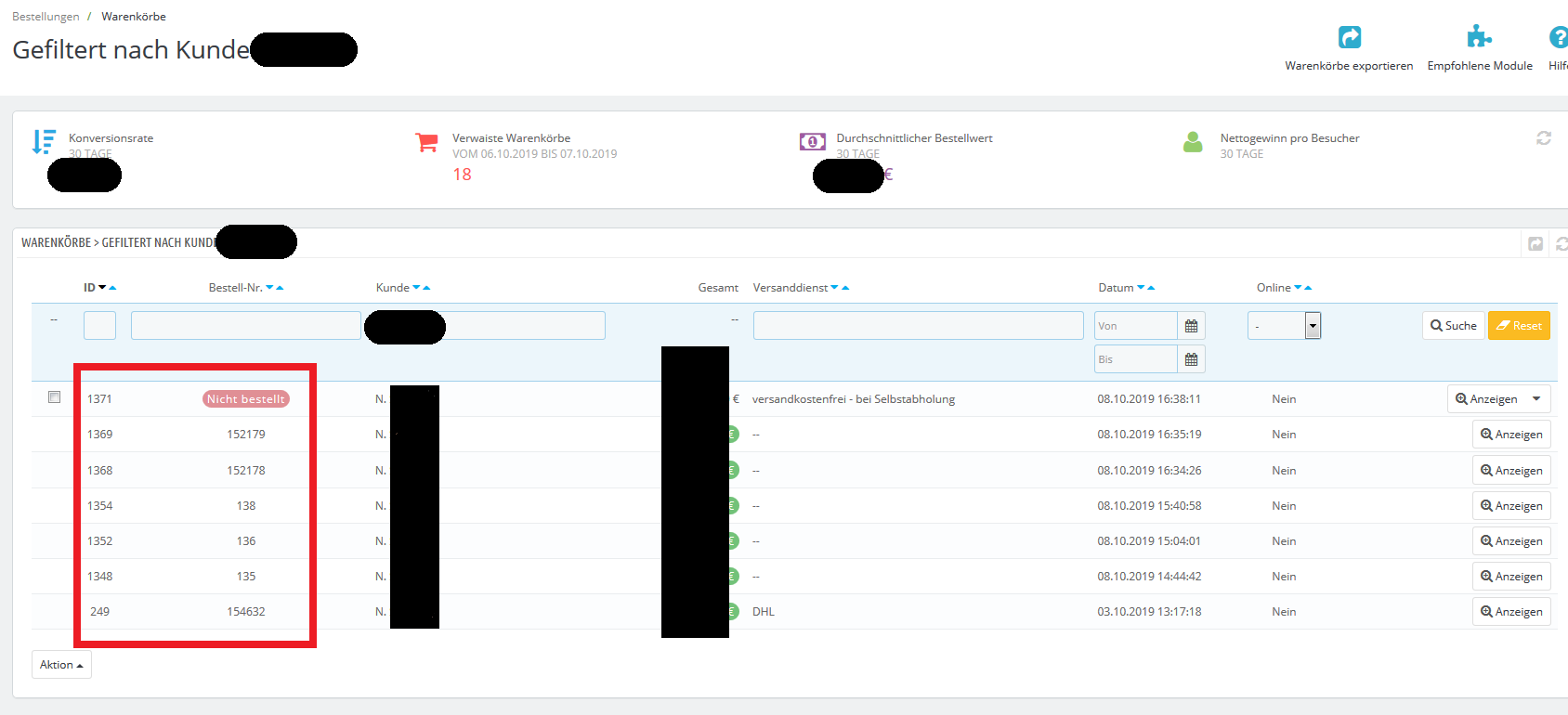Click the Von date field

tap(1136, 326)
